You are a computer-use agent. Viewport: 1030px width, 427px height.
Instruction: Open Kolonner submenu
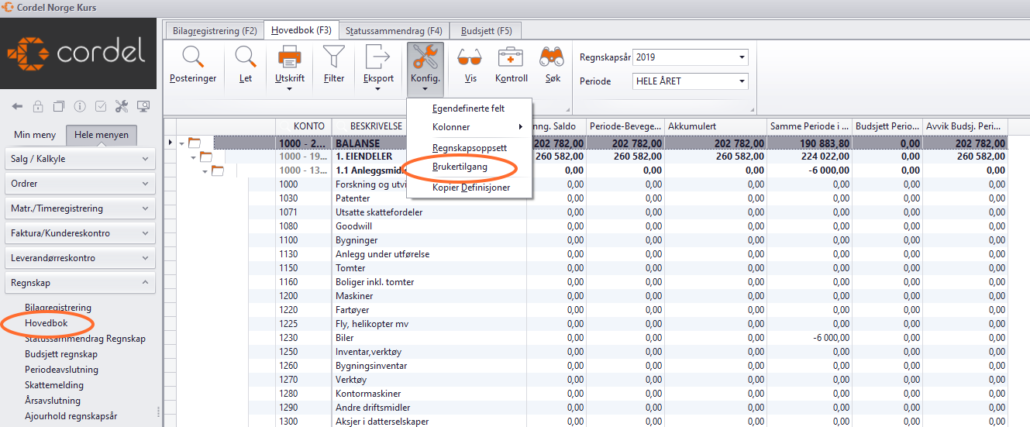(470, 127)
